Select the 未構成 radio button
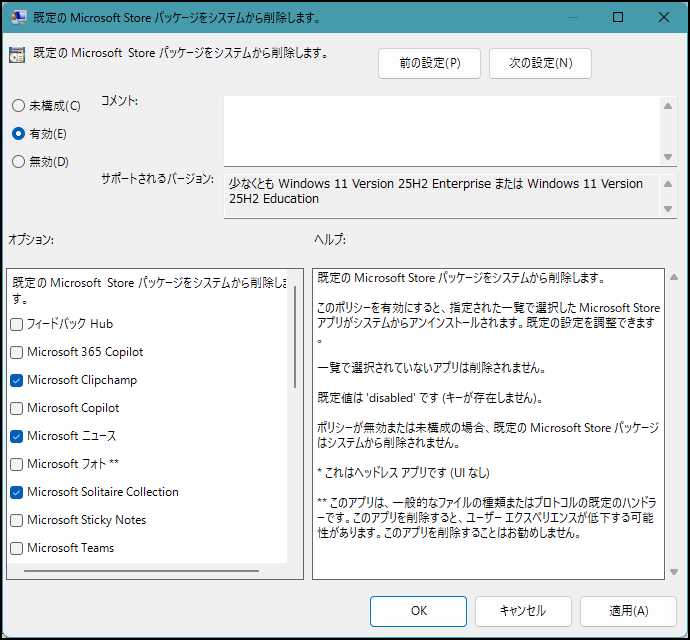 (x=18, y=105)
